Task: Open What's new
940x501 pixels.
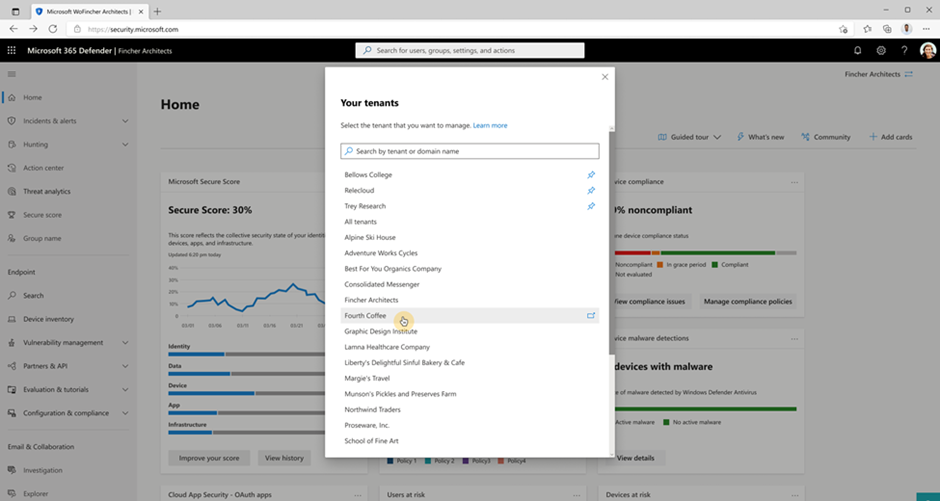Action: point(760,137)
